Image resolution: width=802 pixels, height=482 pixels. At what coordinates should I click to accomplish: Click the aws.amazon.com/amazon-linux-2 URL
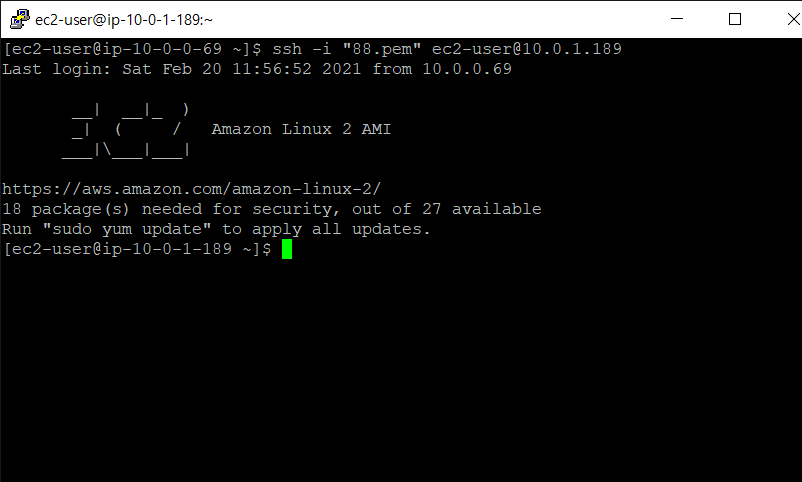(191, 189)
